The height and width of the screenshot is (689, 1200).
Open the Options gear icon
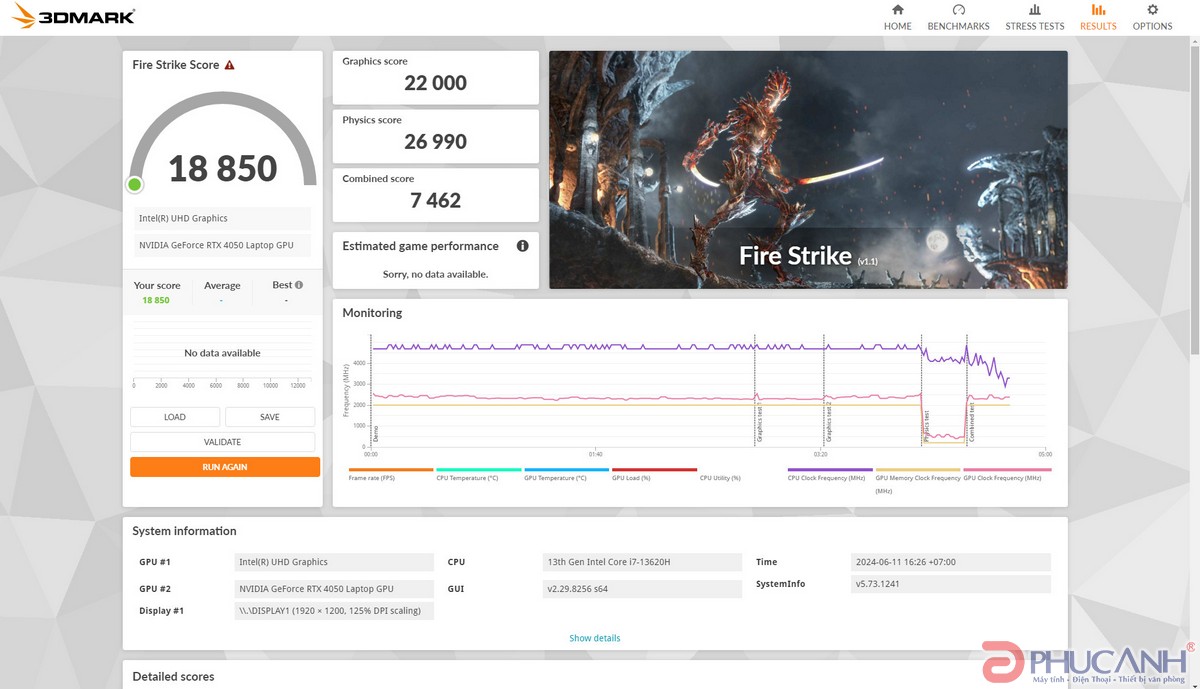click(1152, 10)
